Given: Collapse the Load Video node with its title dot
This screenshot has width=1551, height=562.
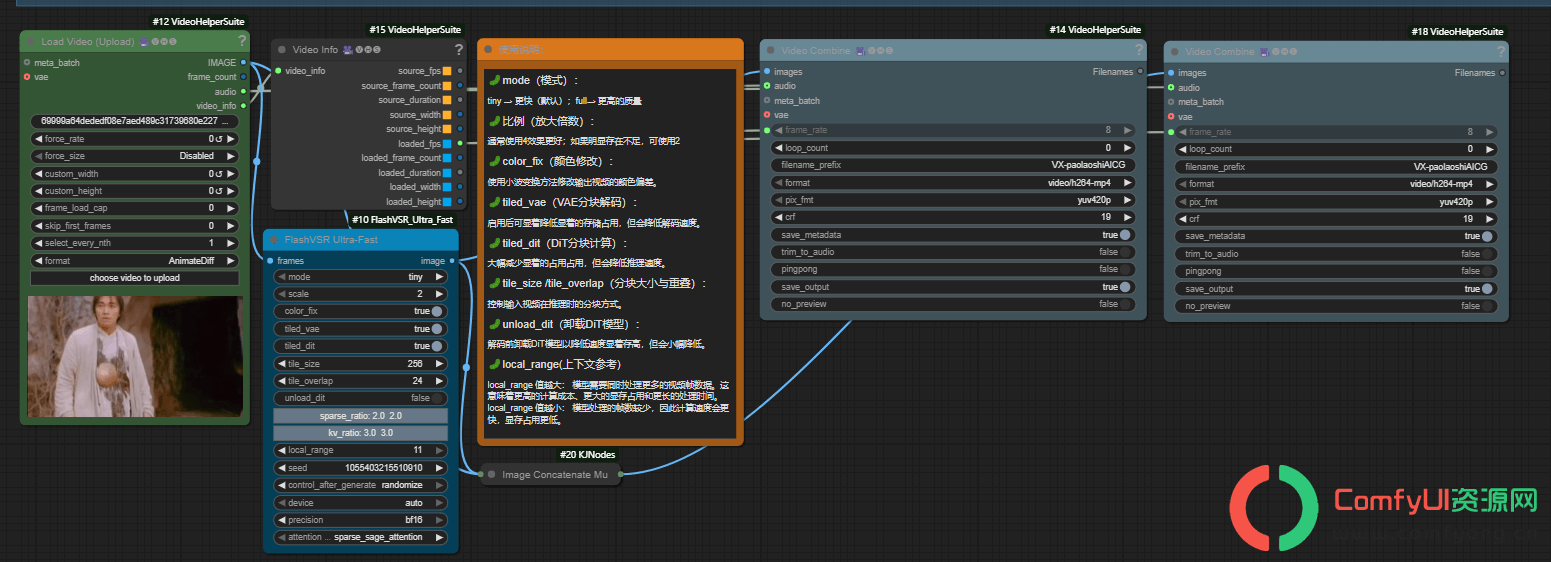Looking at the screenshot, I should pyautogui.click(x=31, y=42).
